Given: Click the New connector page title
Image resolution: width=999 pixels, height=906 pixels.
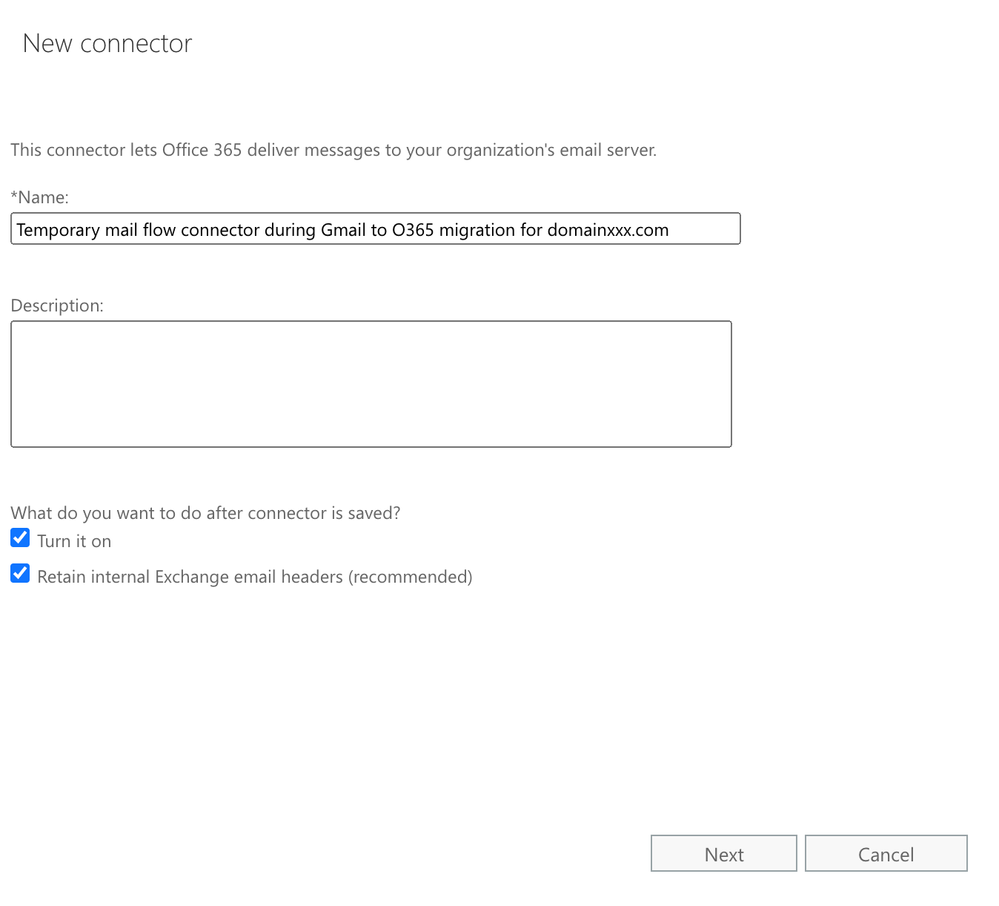Looking at the screenshot, I should [x=106, y=43].
